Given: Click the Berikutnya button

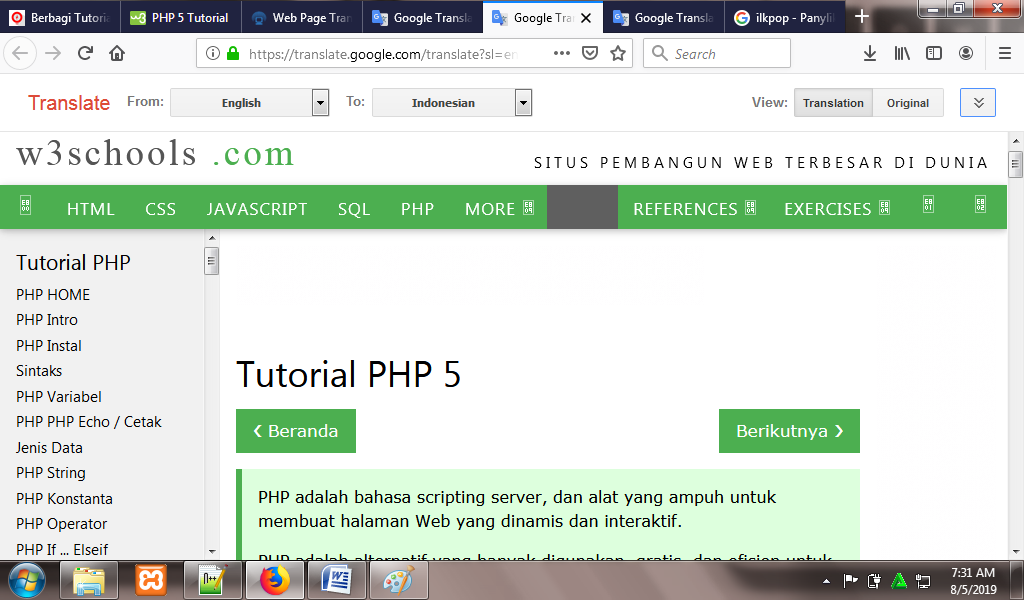Looking at the screenshot, I should 789,430.
